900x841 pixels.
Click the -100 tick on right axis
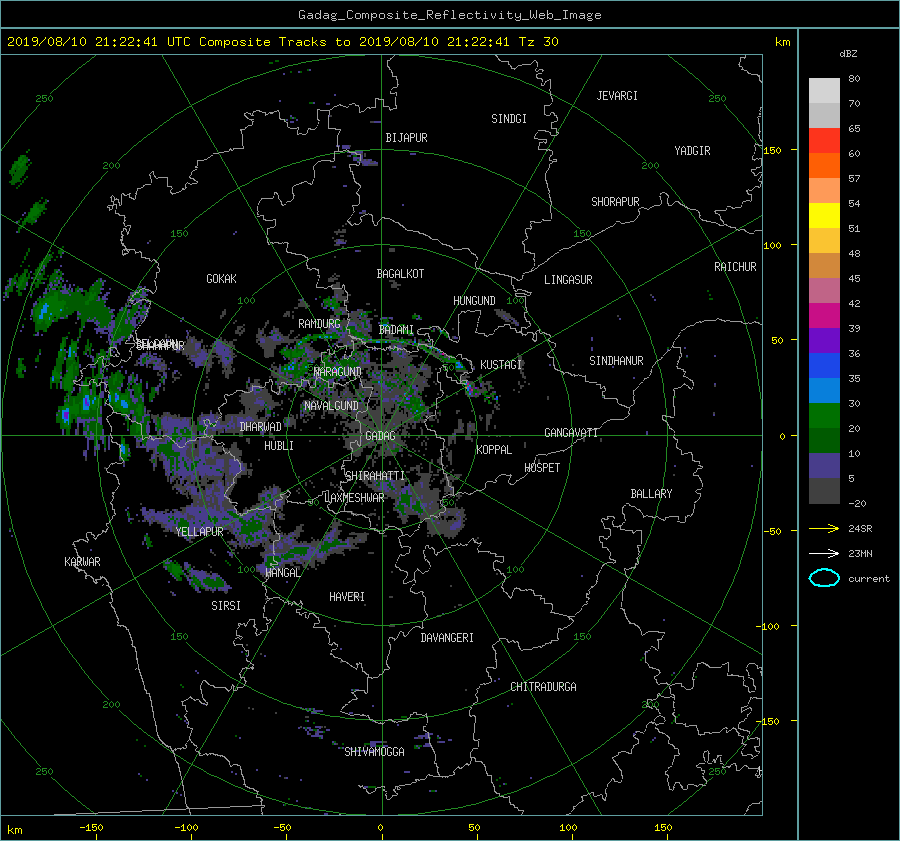click(x=769, y=626)
